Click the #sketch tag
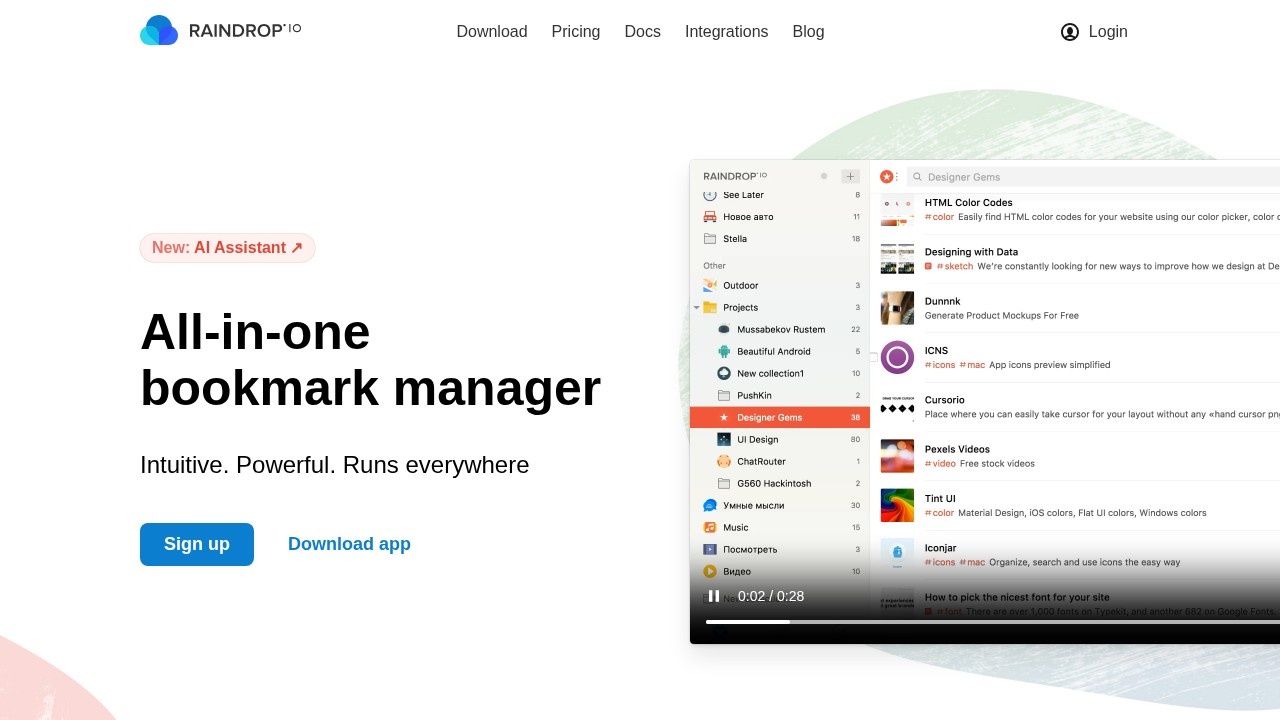This screenshot has height=720, width=1280. click(954, 266)
